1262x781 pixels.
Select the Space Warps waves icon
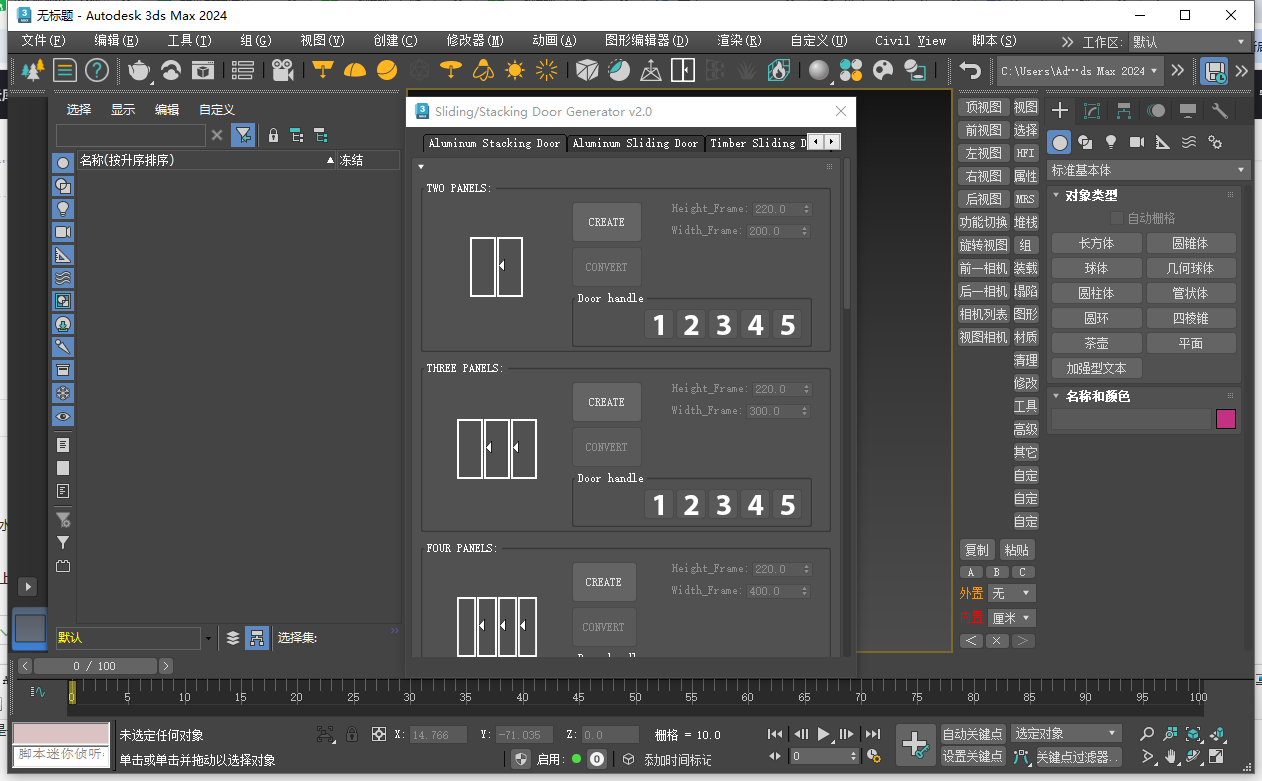tap(1189, 142)
